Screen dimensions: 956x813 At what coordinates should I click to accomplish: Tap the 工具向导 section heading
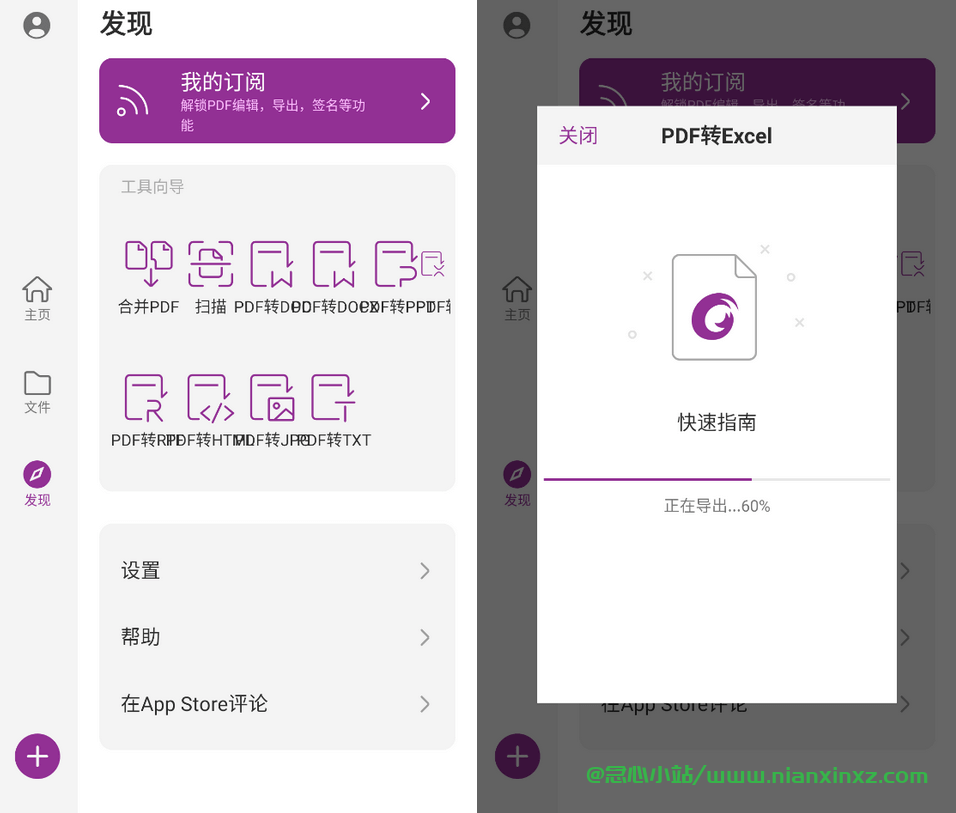152,187
